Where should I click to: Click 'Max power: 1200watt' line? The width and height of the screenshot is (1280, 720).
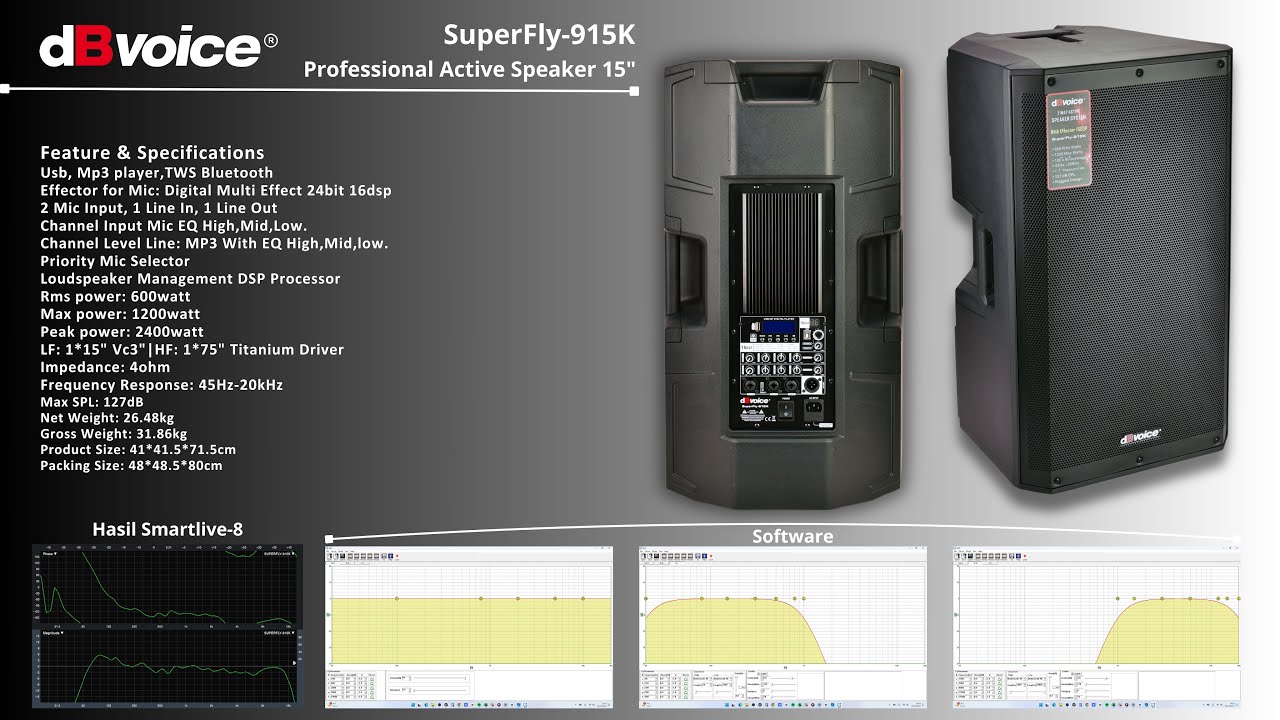coord(120,314)
